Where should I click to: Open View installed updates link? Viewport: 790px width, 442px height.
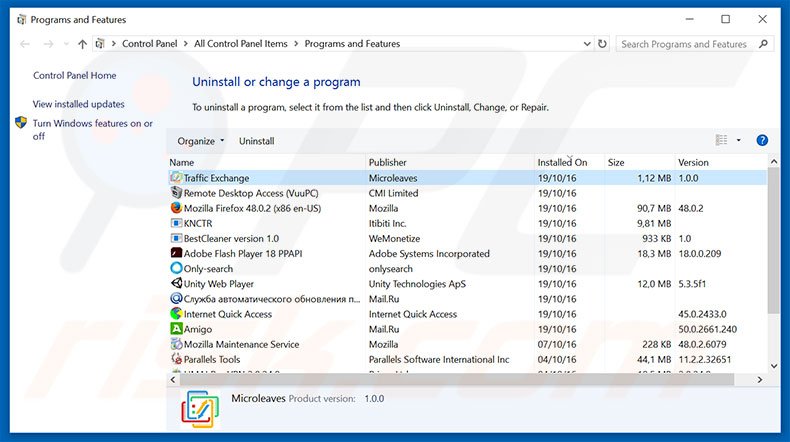(x=79, y=104)
